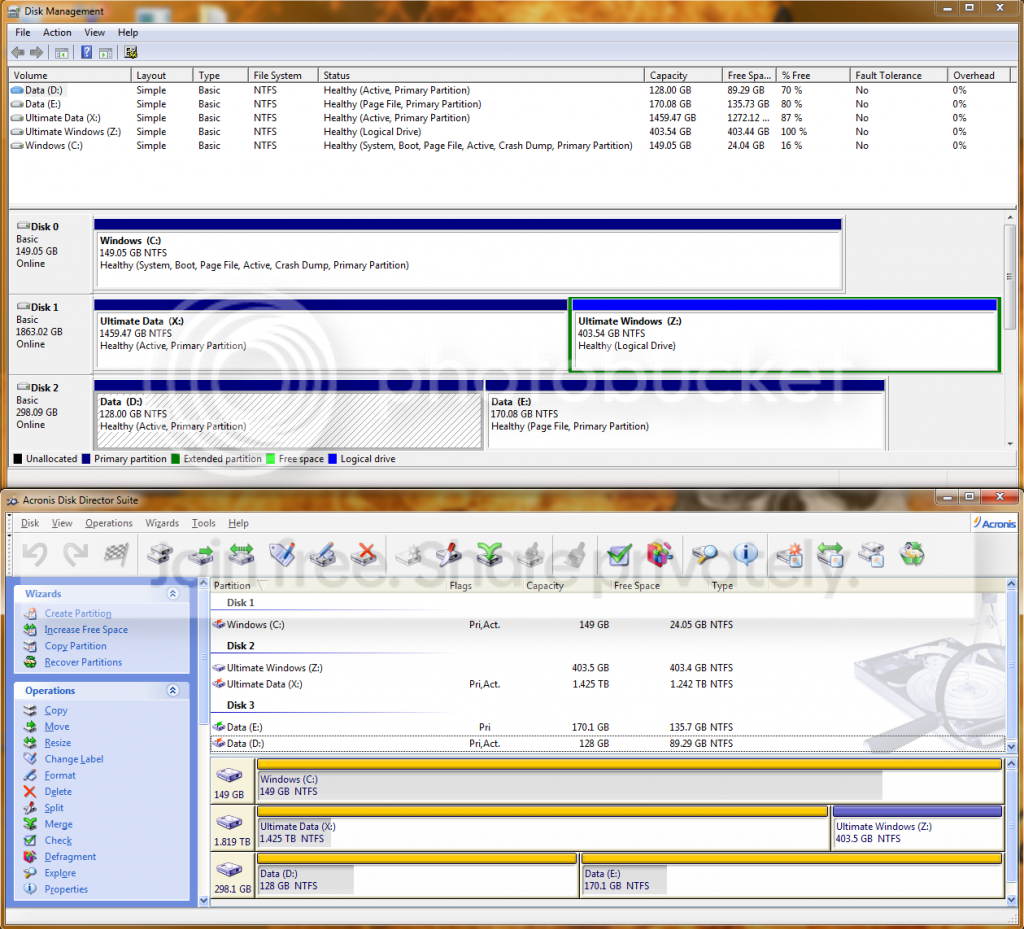Click the Back arrow in Disk Management toolbar
The width and height of the screenshot is (1024, 929).
[x=18, y=52]
